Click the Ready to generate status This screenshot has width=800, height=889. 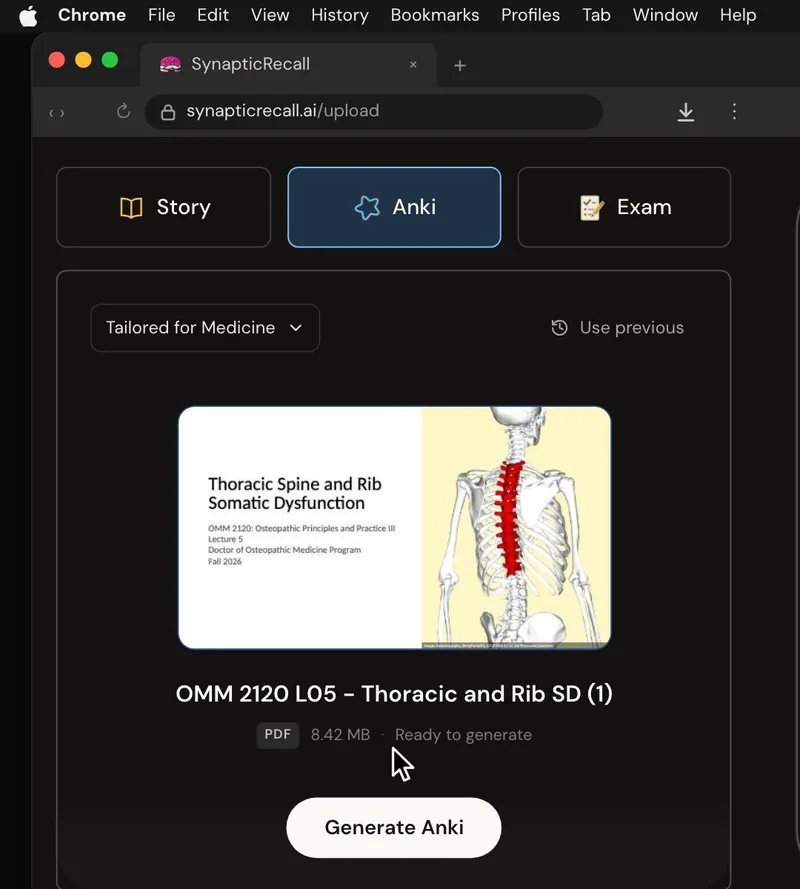coord(463,735)
